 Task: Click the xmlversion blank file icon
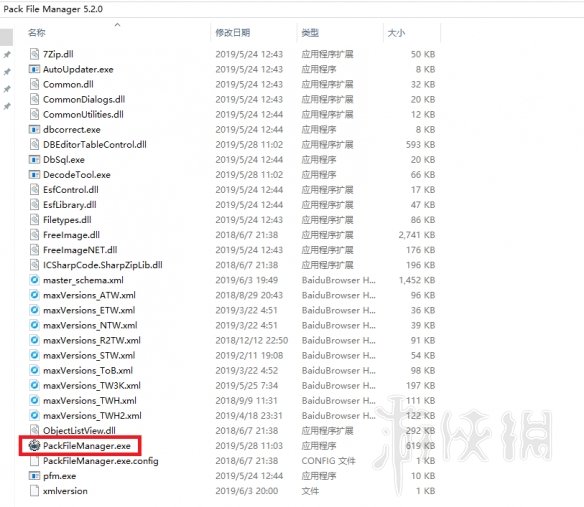(34, 491)
